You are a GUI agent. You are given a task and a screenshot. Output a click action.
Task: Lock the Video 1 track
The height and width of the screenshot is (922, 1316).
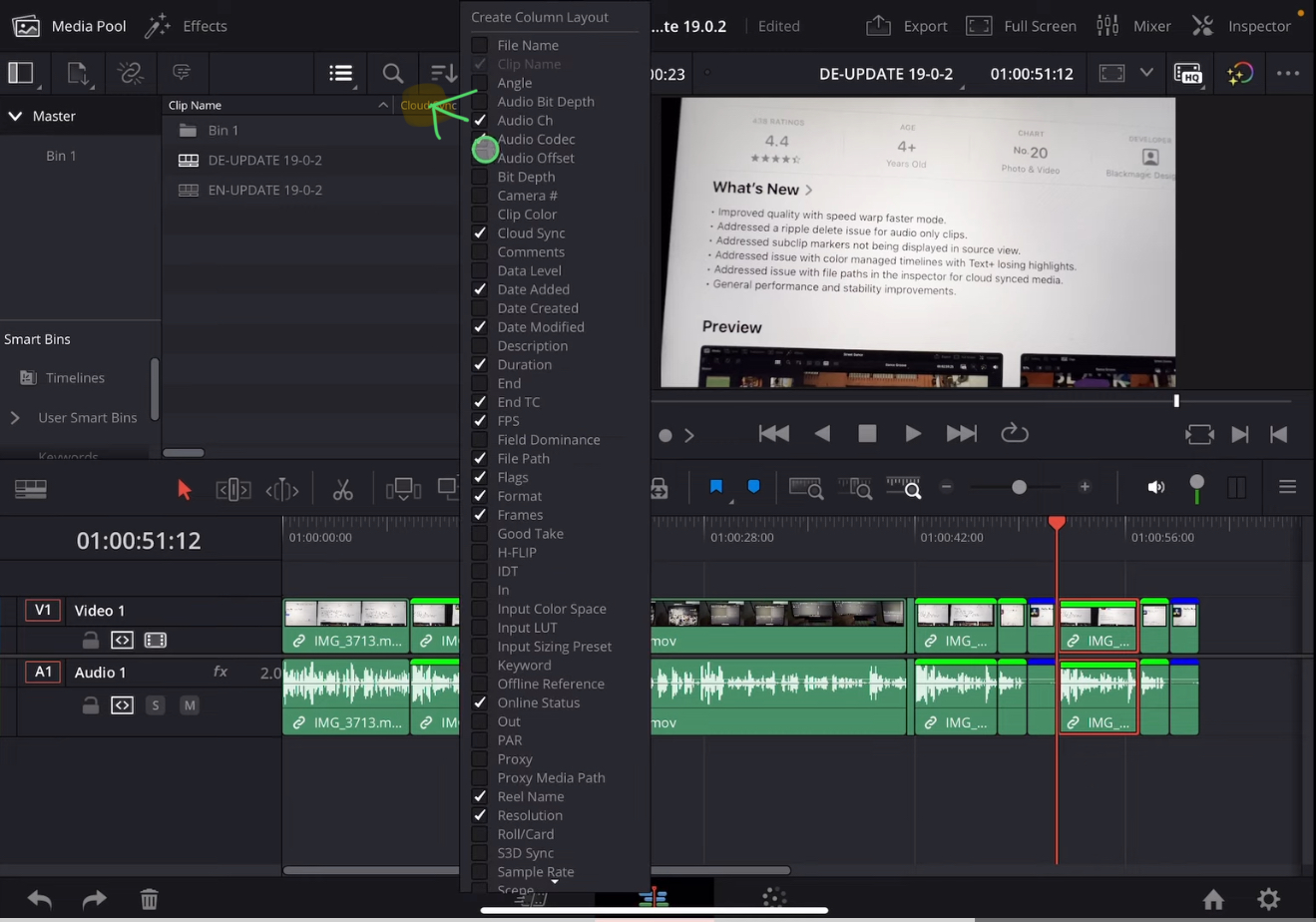click(90, 641)
